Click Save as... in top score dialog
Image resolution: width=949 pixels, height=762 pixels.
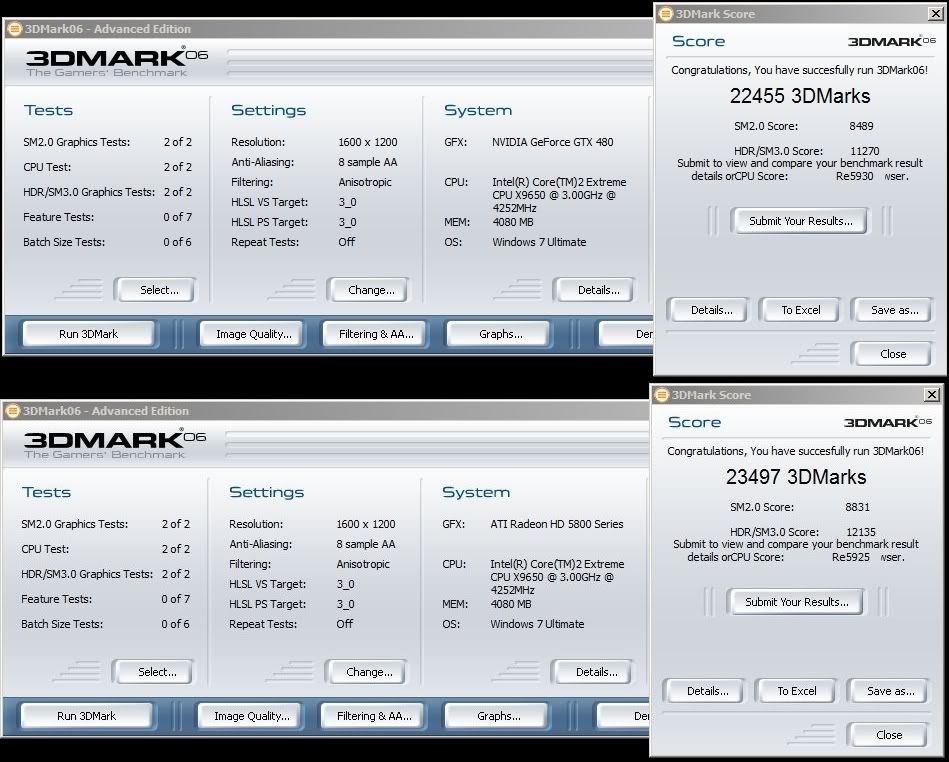[x=892, y=310]
